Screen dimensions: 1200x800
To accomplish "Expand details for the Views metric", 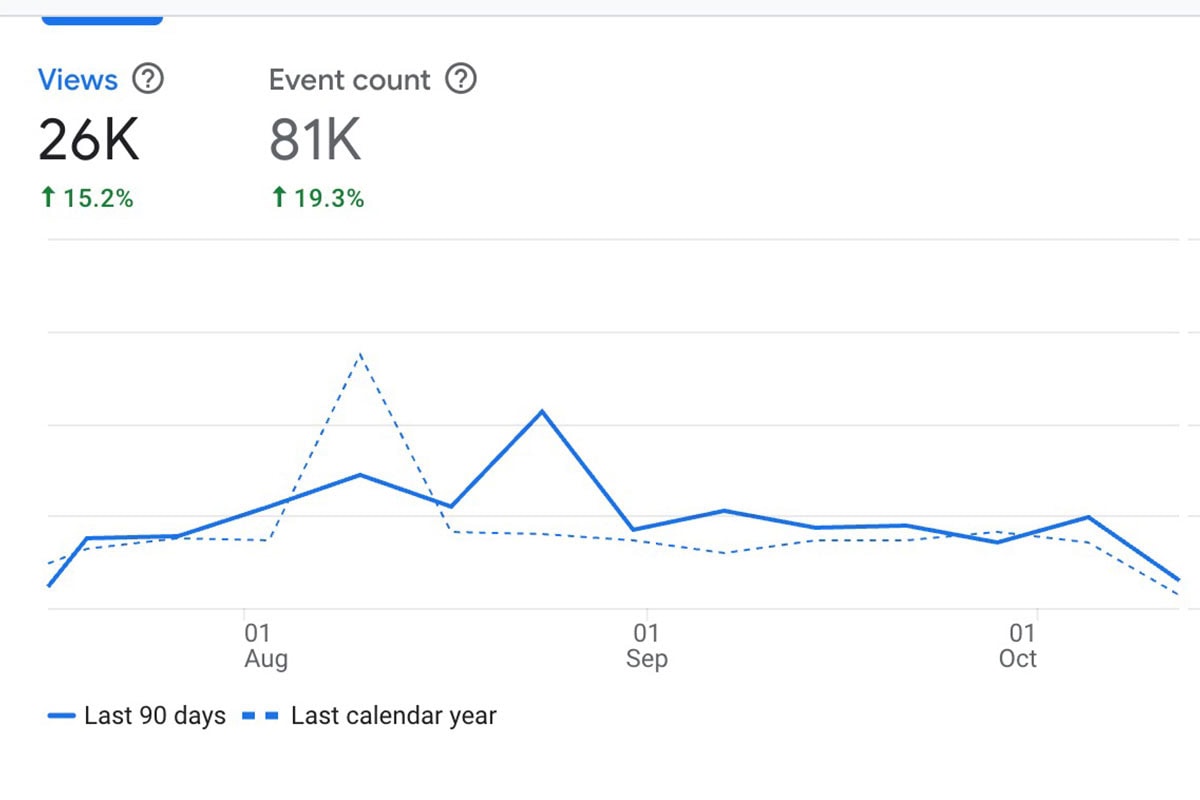I will pyautogui.click(x=77, y=79).
